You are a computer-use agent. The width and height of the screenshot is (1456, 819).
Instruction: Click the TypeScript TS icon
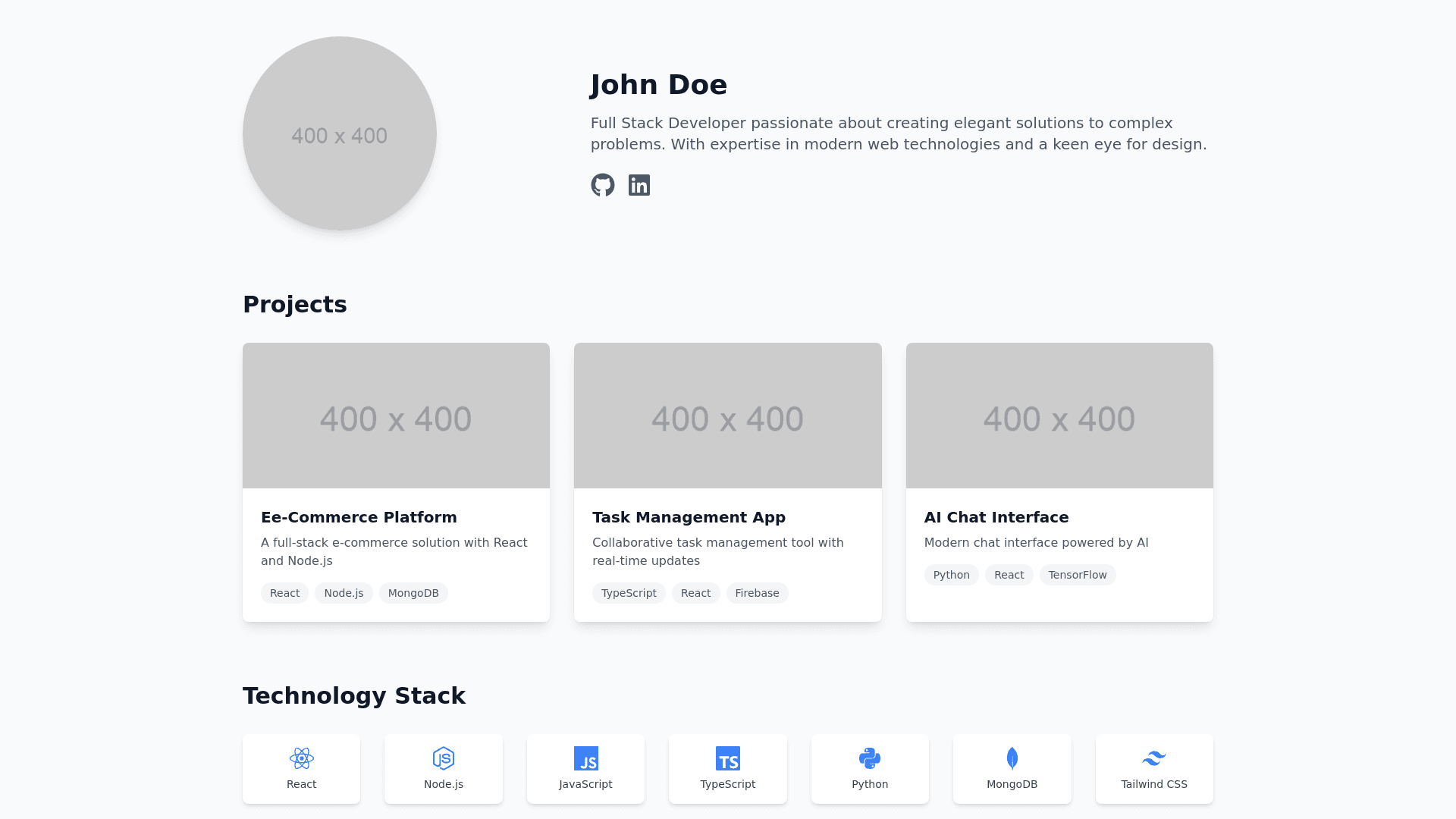728,758
